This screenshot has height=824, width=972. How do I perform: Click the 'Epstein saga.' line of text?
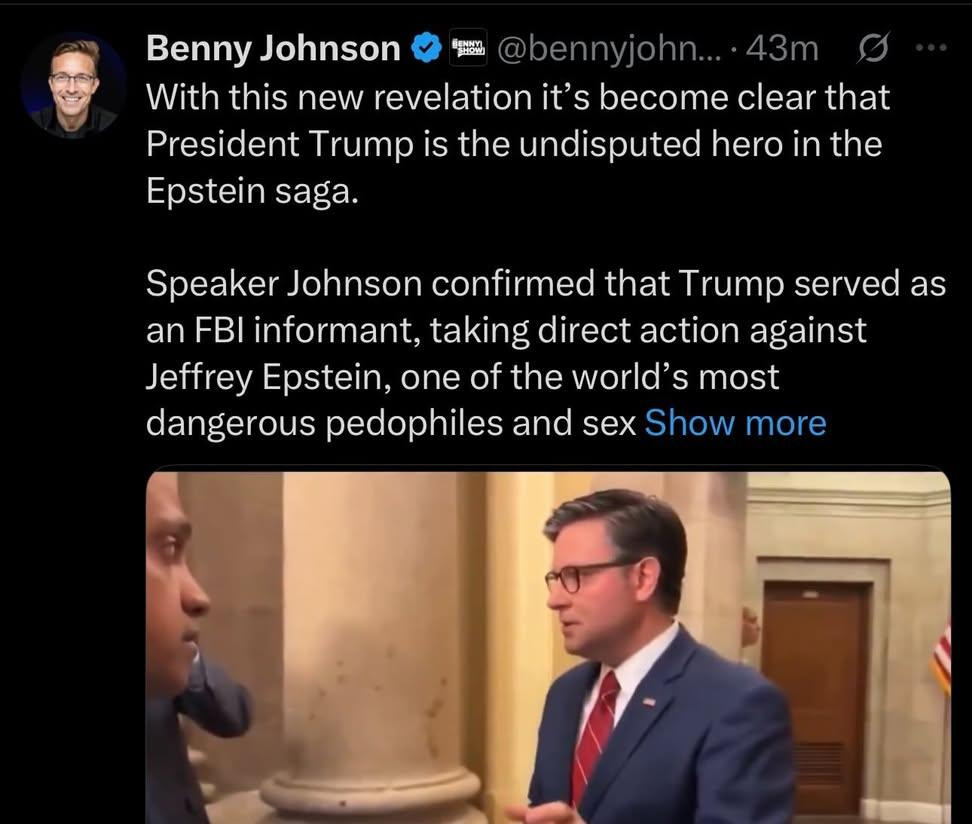point(252,191)
